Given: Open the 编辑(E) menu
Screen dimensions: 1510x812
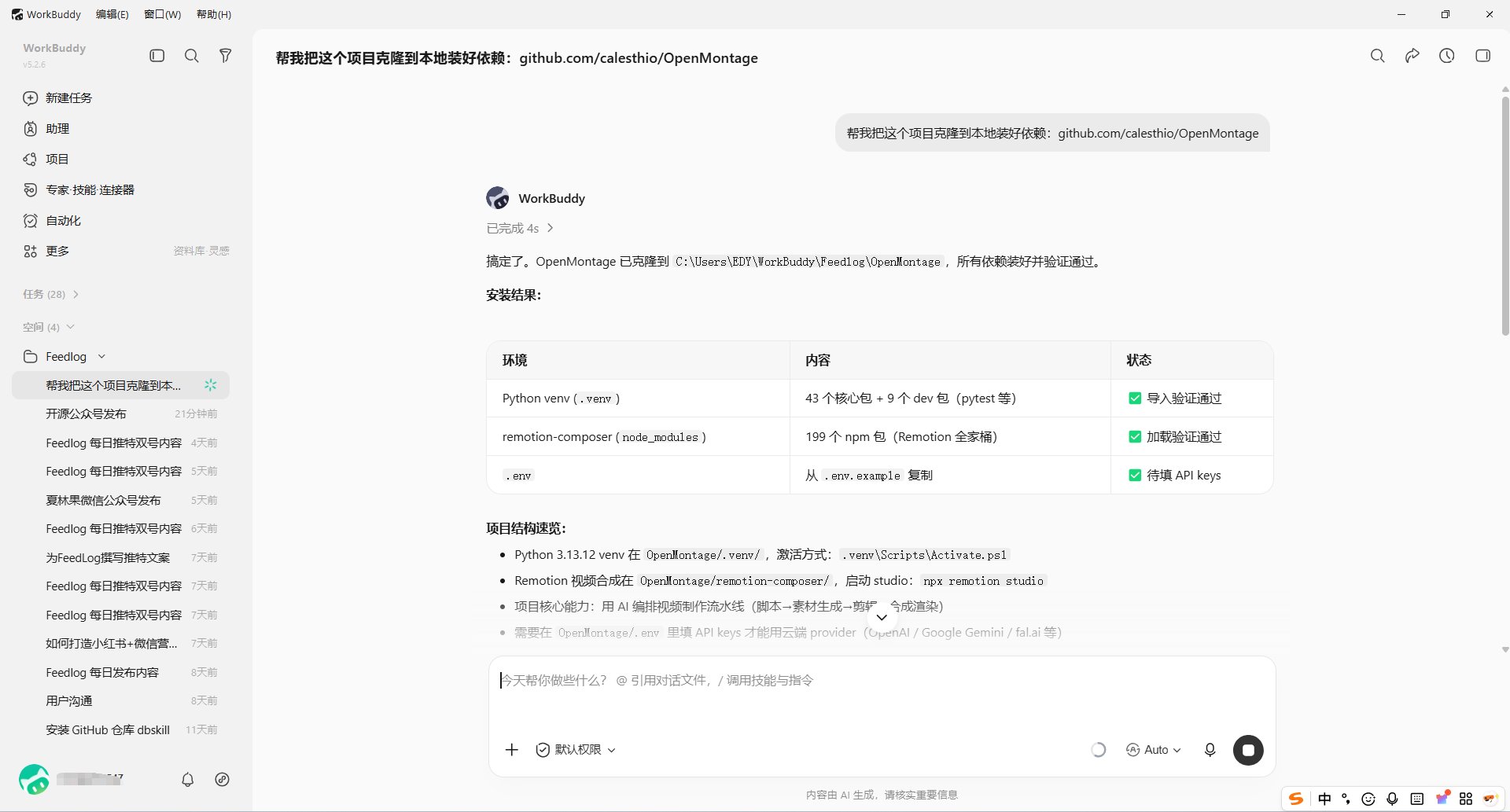Looking at the screenshot, I should [112, 14].
